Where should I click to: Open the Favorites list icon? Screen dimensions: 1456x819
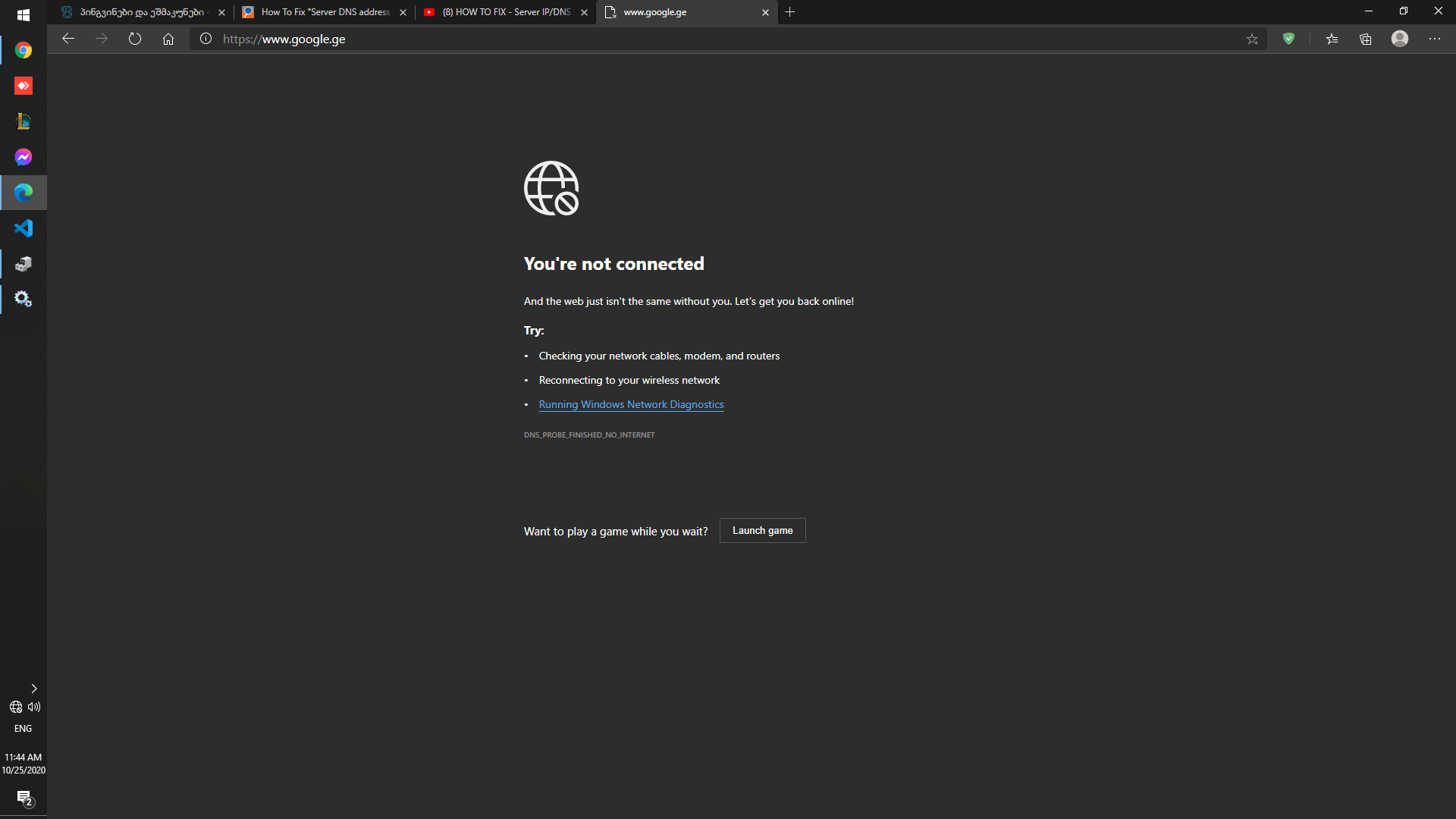(1332, 39)
